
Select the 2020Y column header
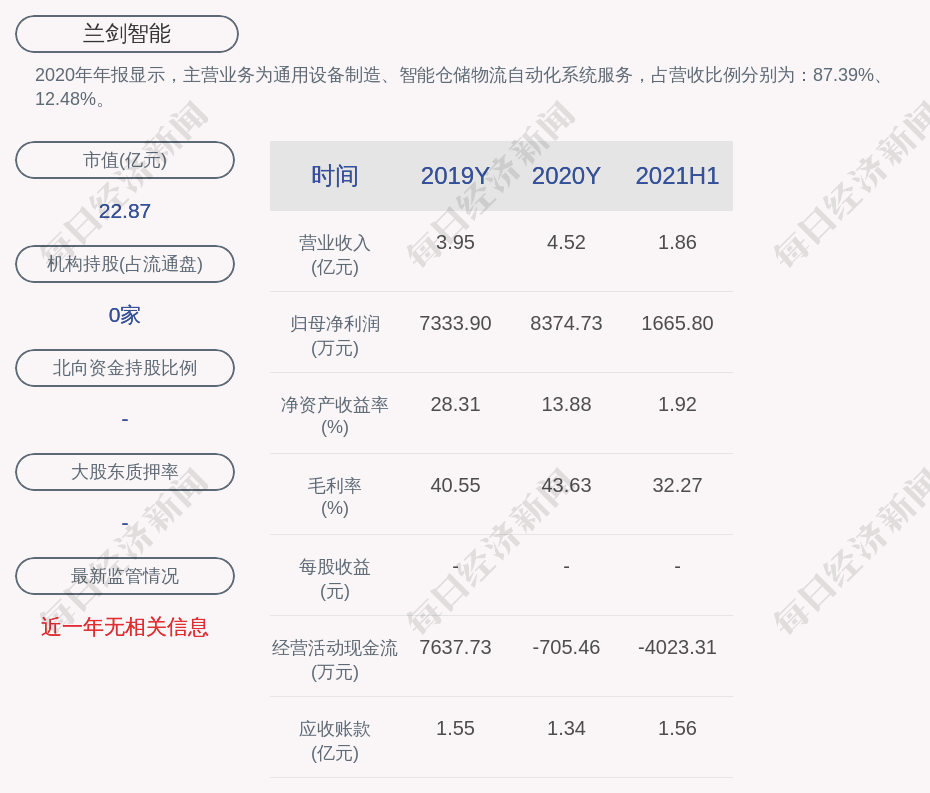pyautogui.click(x=566, y=176)
